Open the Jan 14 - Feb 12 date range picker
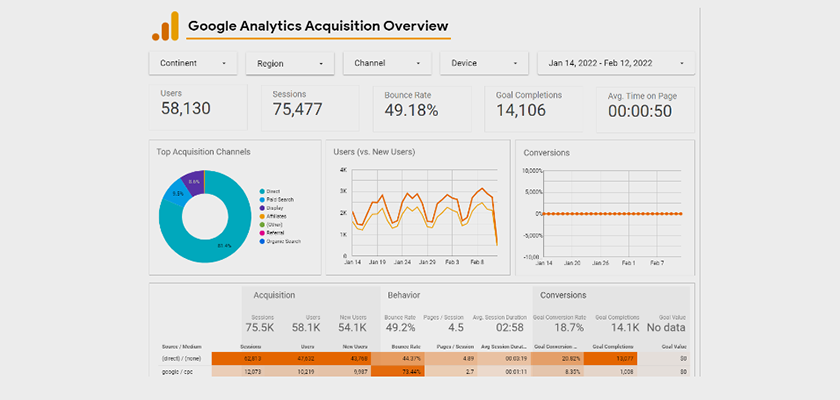 pyautogui.click(x=616, y=63)
